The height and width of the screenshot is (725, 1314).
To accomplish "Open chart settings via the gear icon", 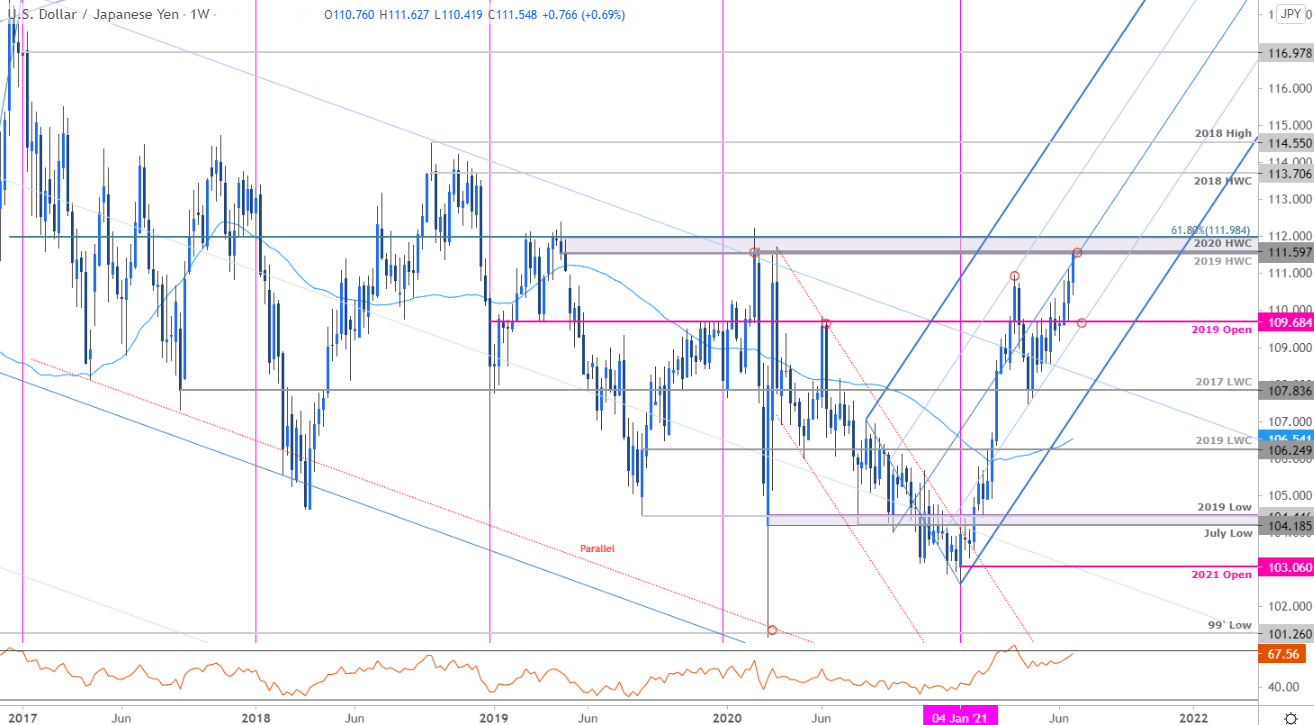I will [1290, 716].
